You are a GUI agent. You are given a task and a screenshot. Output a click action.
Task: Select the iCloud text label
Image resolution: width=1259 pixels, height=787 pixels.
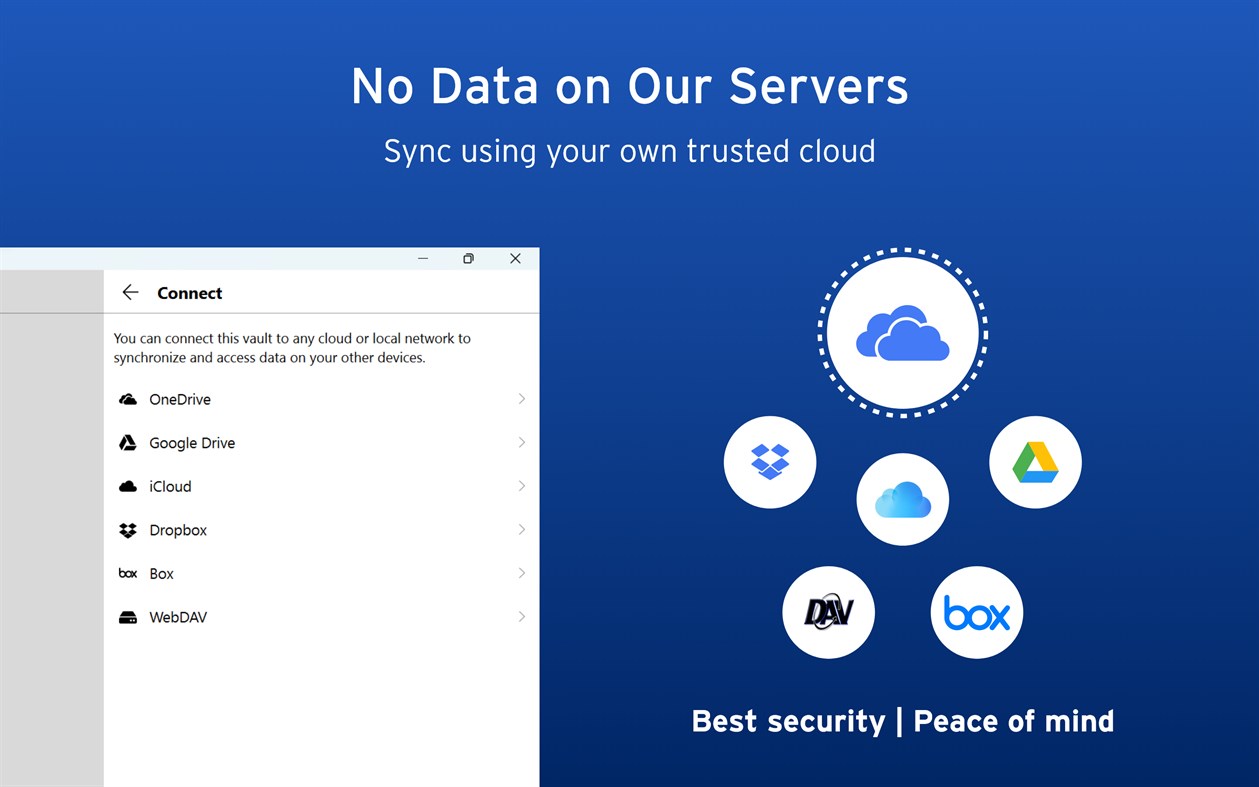pos(170,487)
